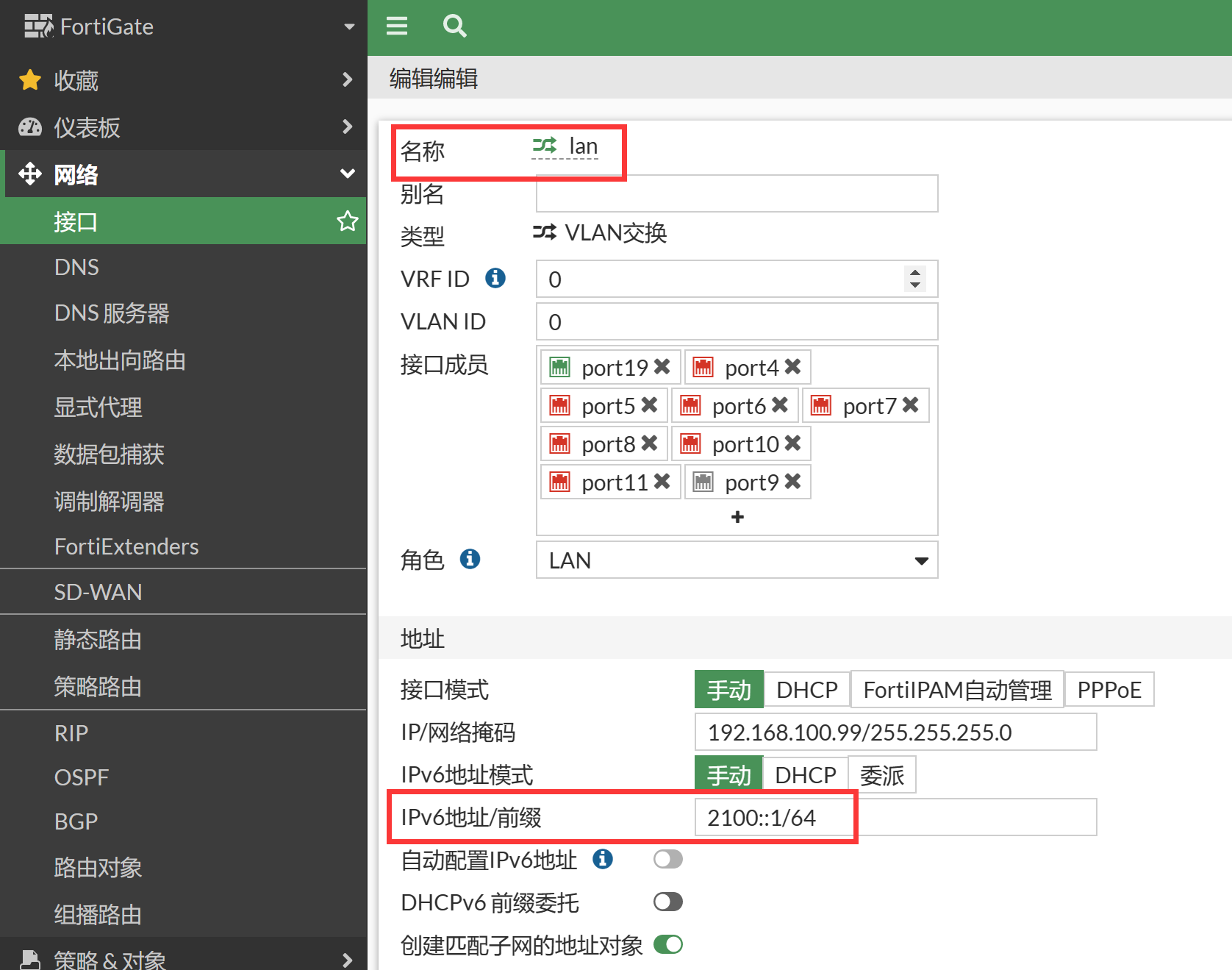Select PPPoE interface mode
Screen dimensions: 1232x970
1109,690
